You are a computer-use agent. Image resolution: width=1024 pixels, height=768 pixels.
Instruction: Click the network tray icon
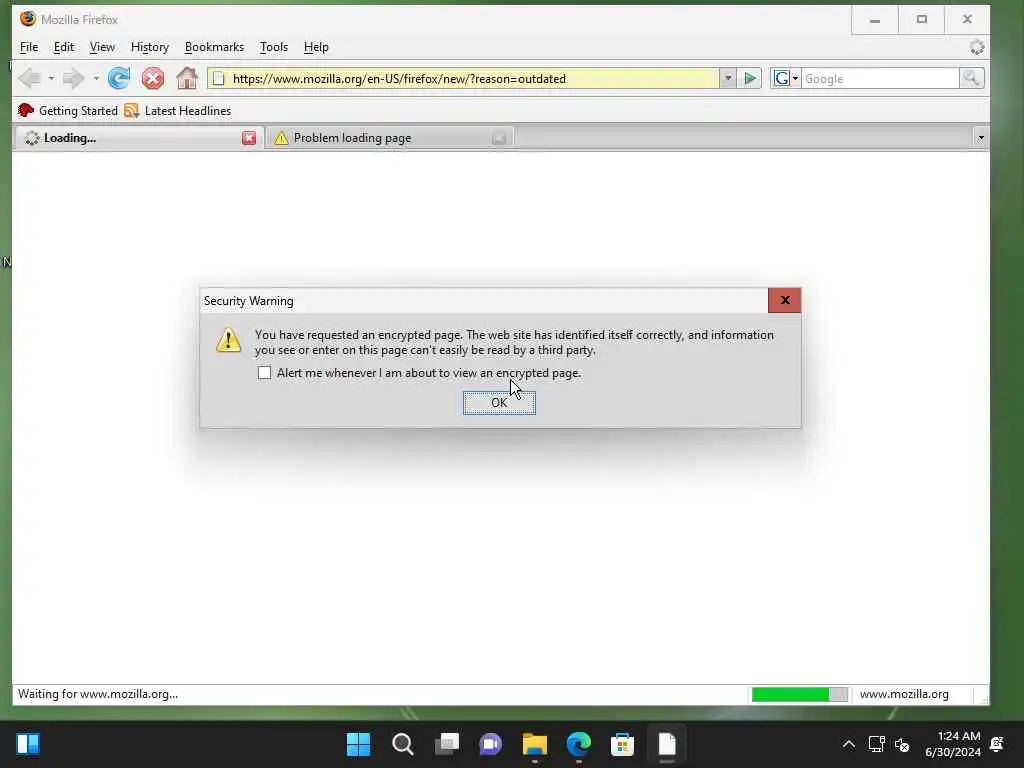(x=876, y=744)
